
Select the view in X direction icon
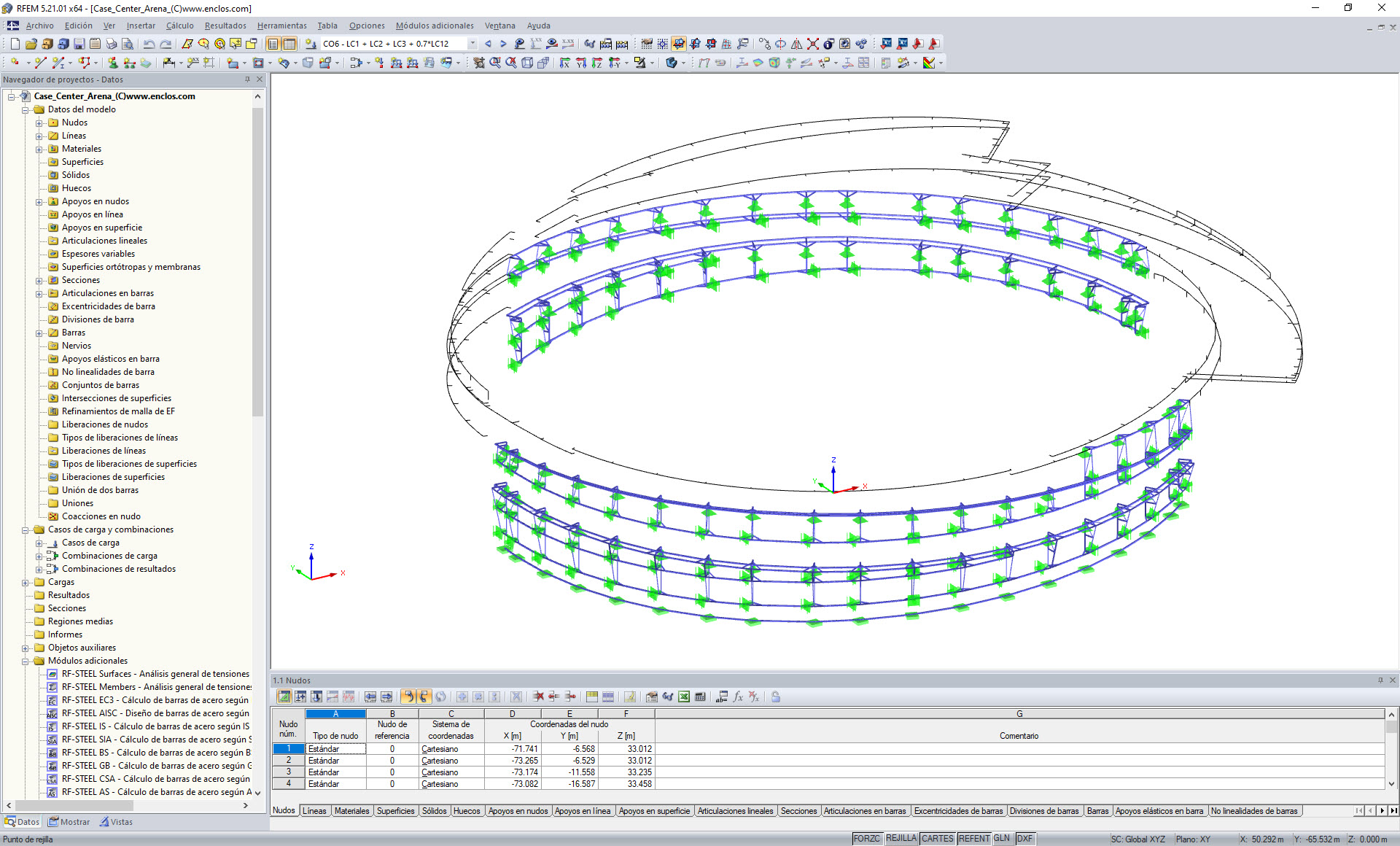tap(565, 63)
